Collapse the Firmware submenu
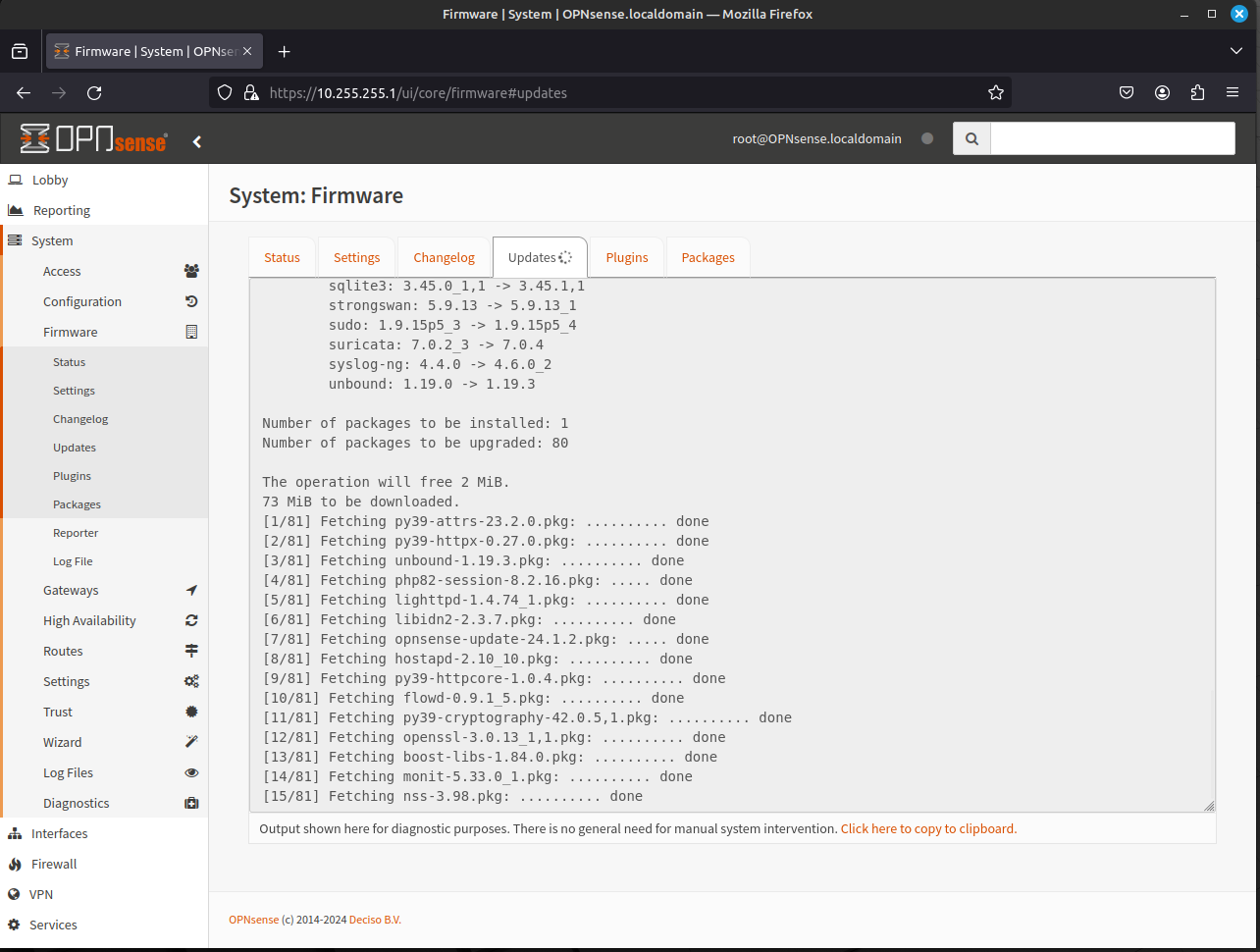The height and width of the screenshot is (952, 1260). click(104, 332)
